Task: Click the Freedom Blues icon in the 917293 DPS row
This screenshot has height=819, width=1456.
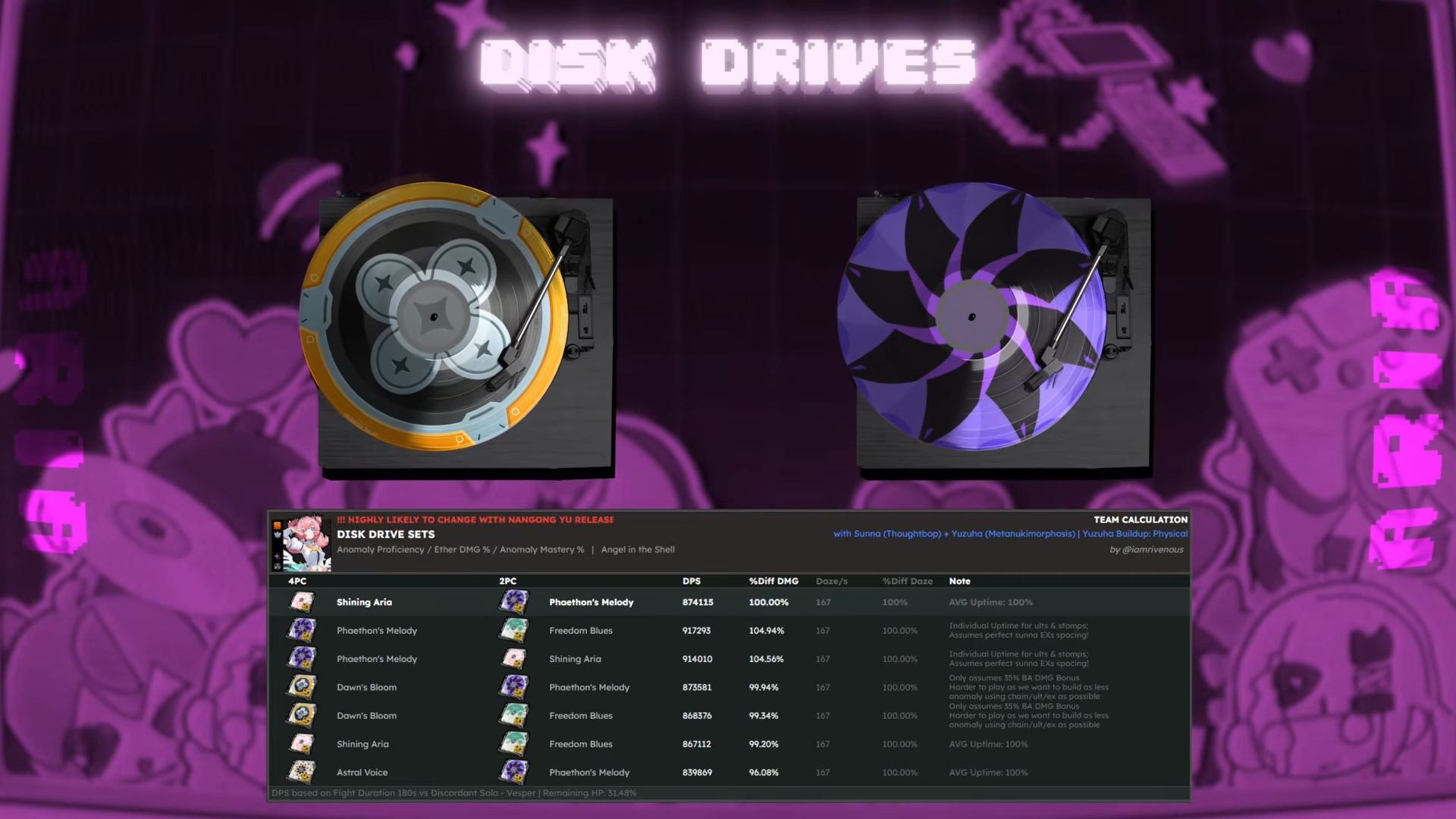Action: pos(513,630)
